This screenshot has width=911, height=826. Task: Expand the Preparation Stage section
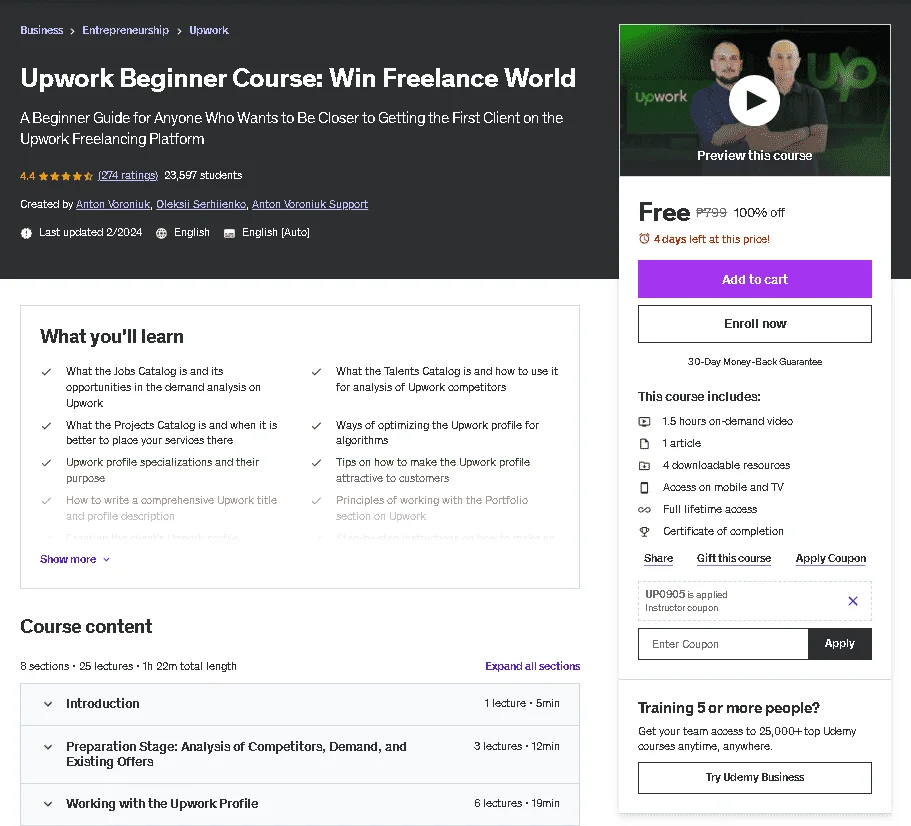300,754
